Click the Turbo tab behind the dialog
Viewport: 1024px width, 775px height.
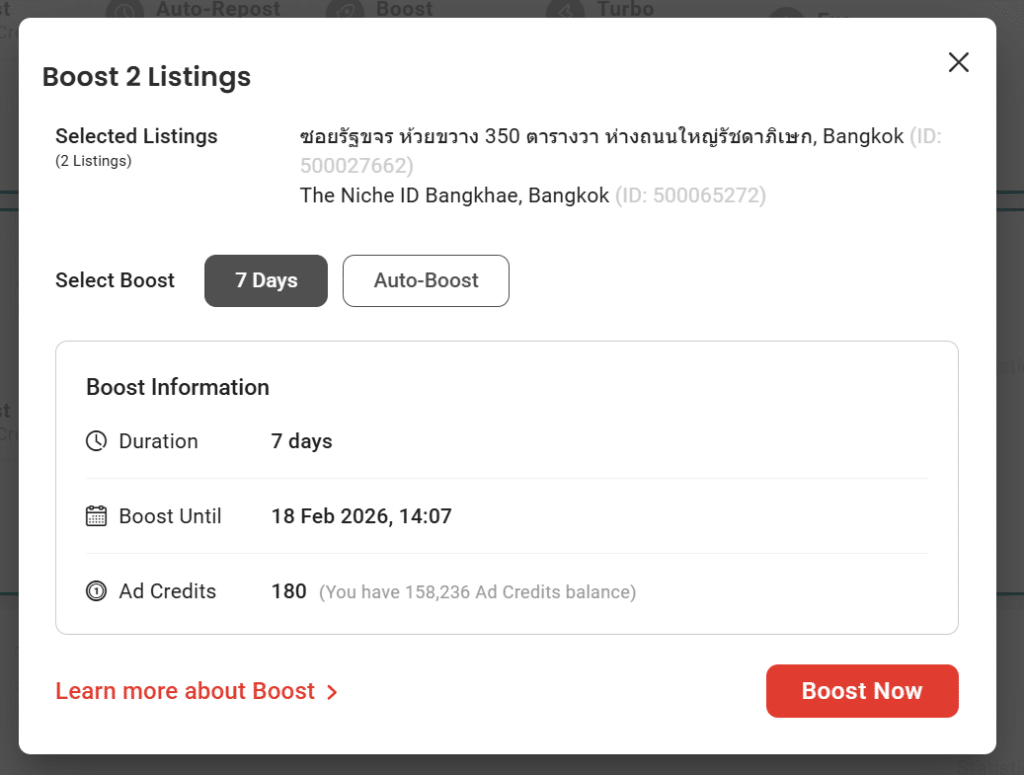pos(624,10)
